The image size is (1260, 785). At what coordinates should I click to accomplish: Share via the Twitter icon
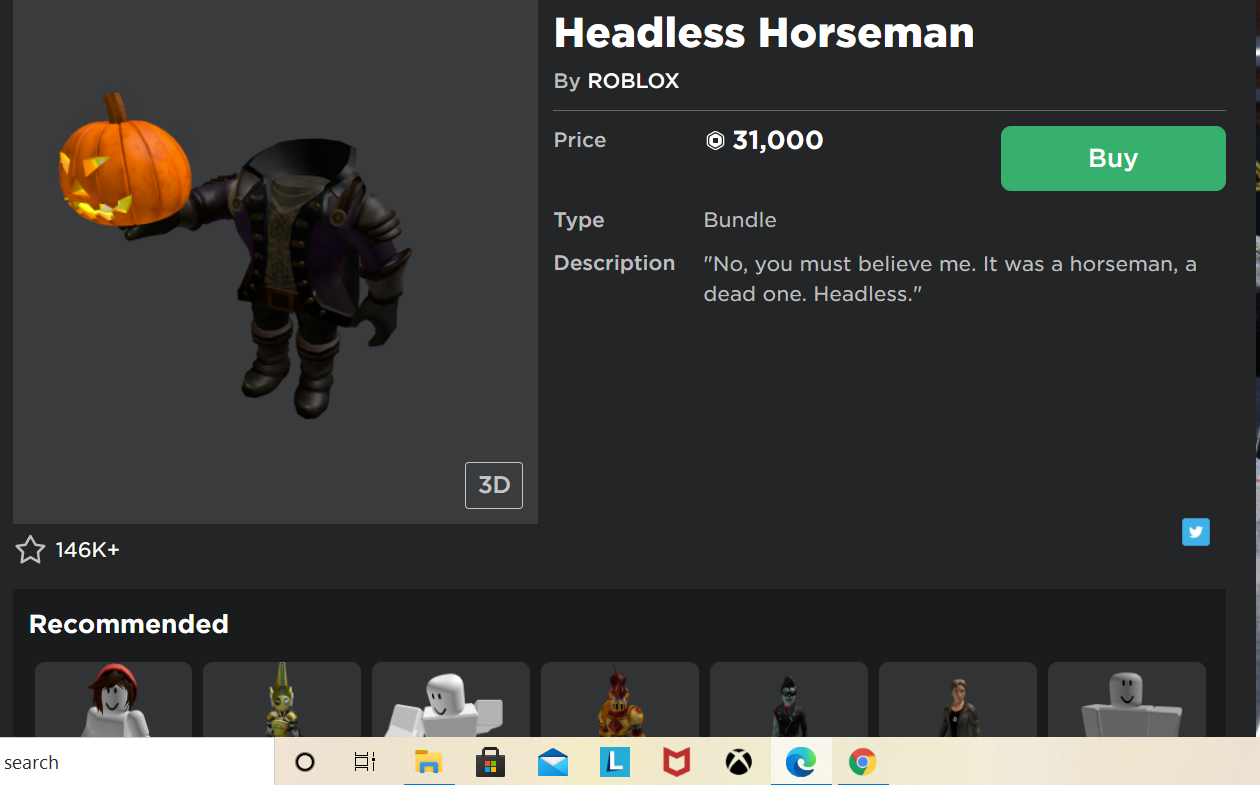point(1196,532)
